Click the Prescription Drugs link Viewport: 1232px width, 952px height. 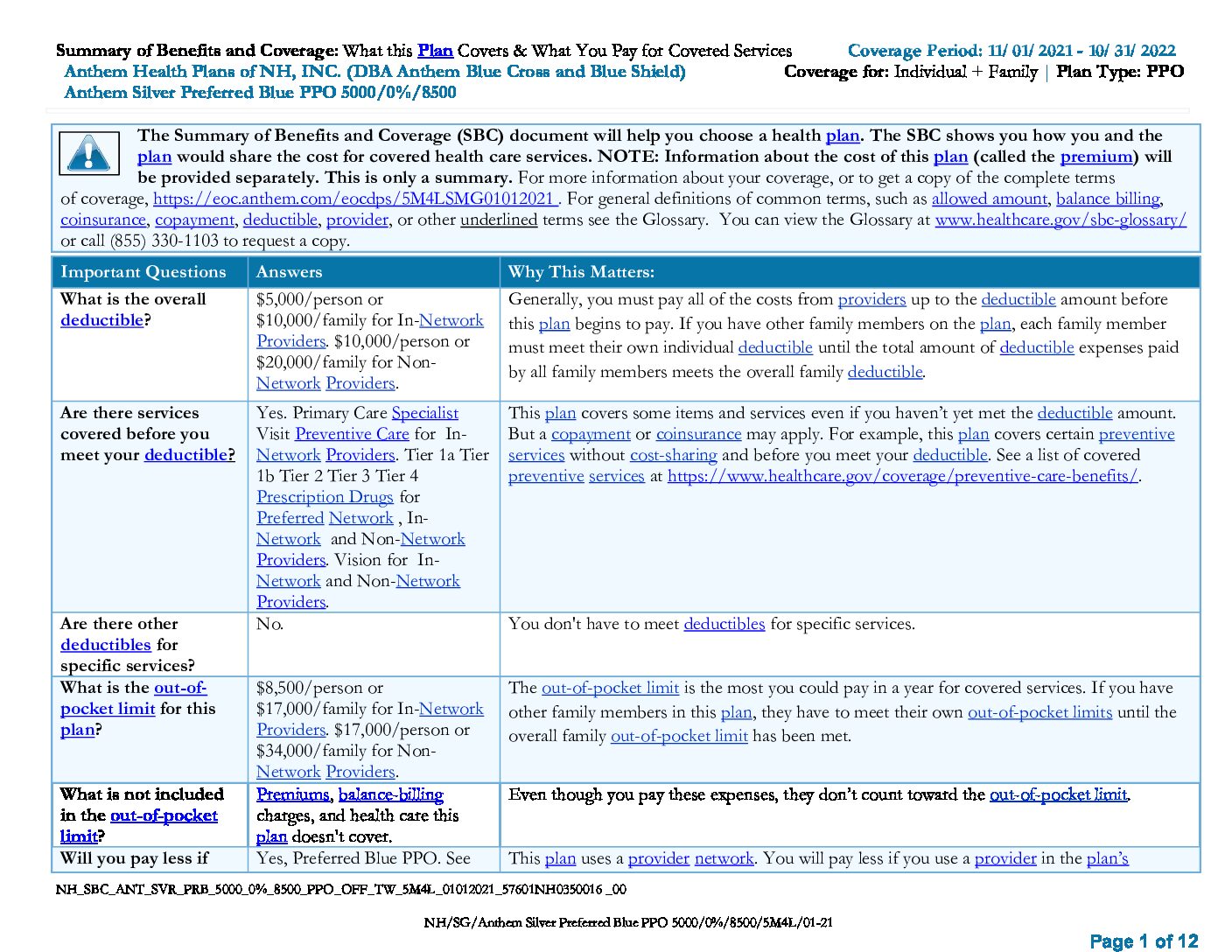(325, 497)
